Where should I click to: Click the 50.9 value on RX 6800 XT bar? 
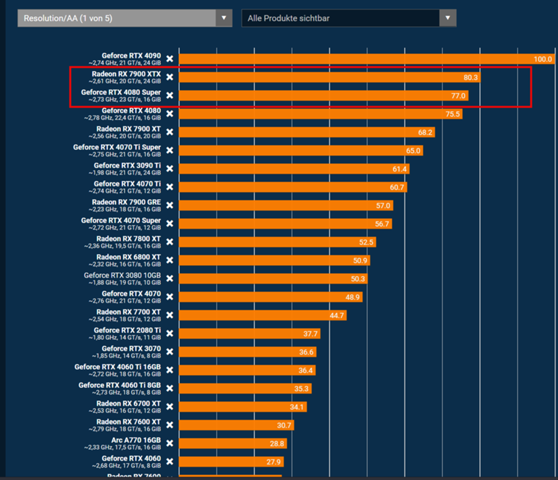360,261
